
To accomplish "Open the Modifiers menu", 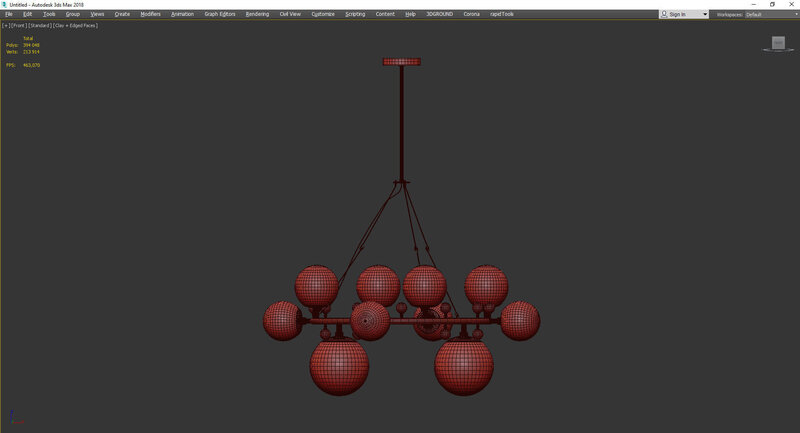I will click(x=150, y=14).
